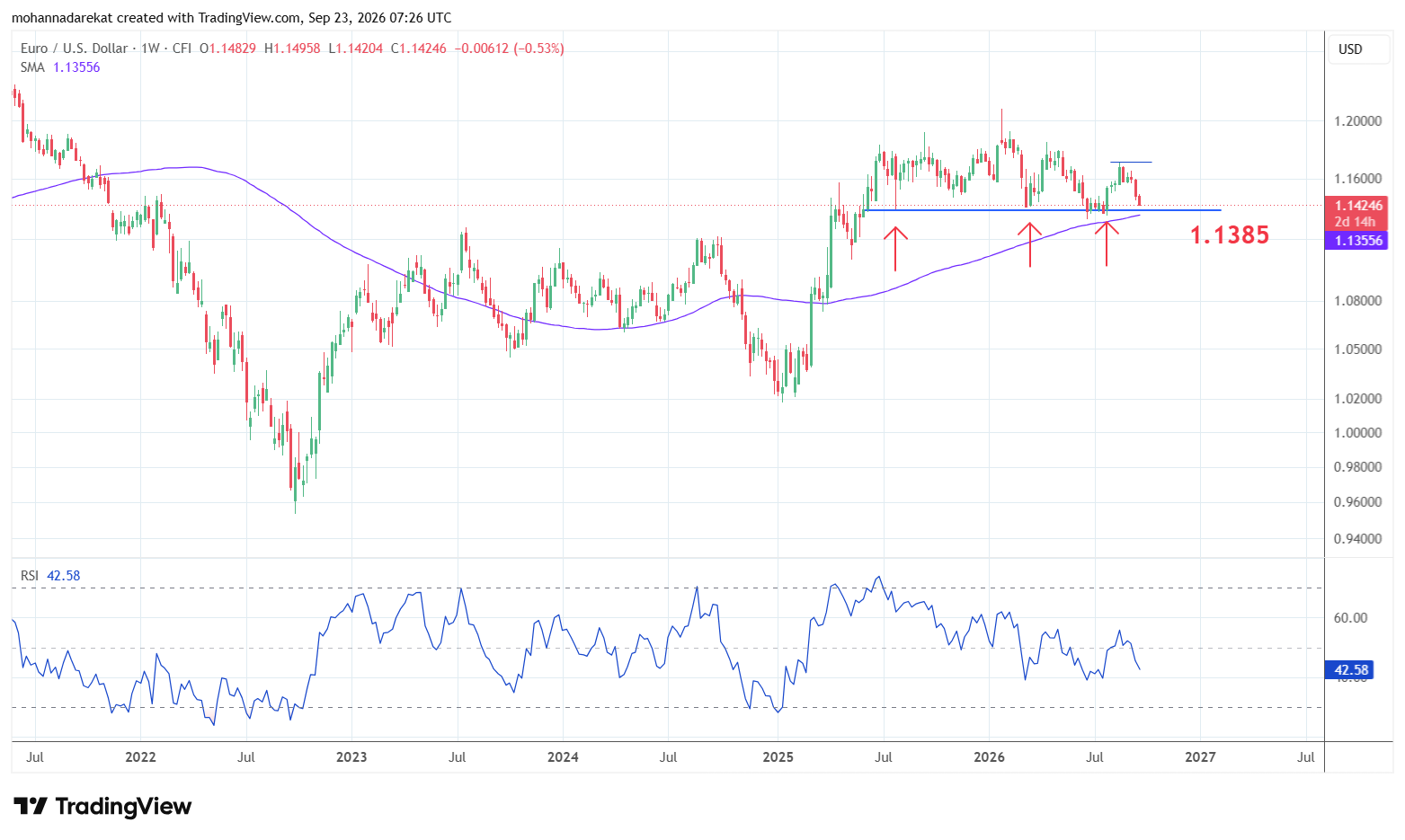Click the low price value L1.14204
The width and height of the screenshot is (1405, 840).
pyautogui.click(x=356, y=49)
